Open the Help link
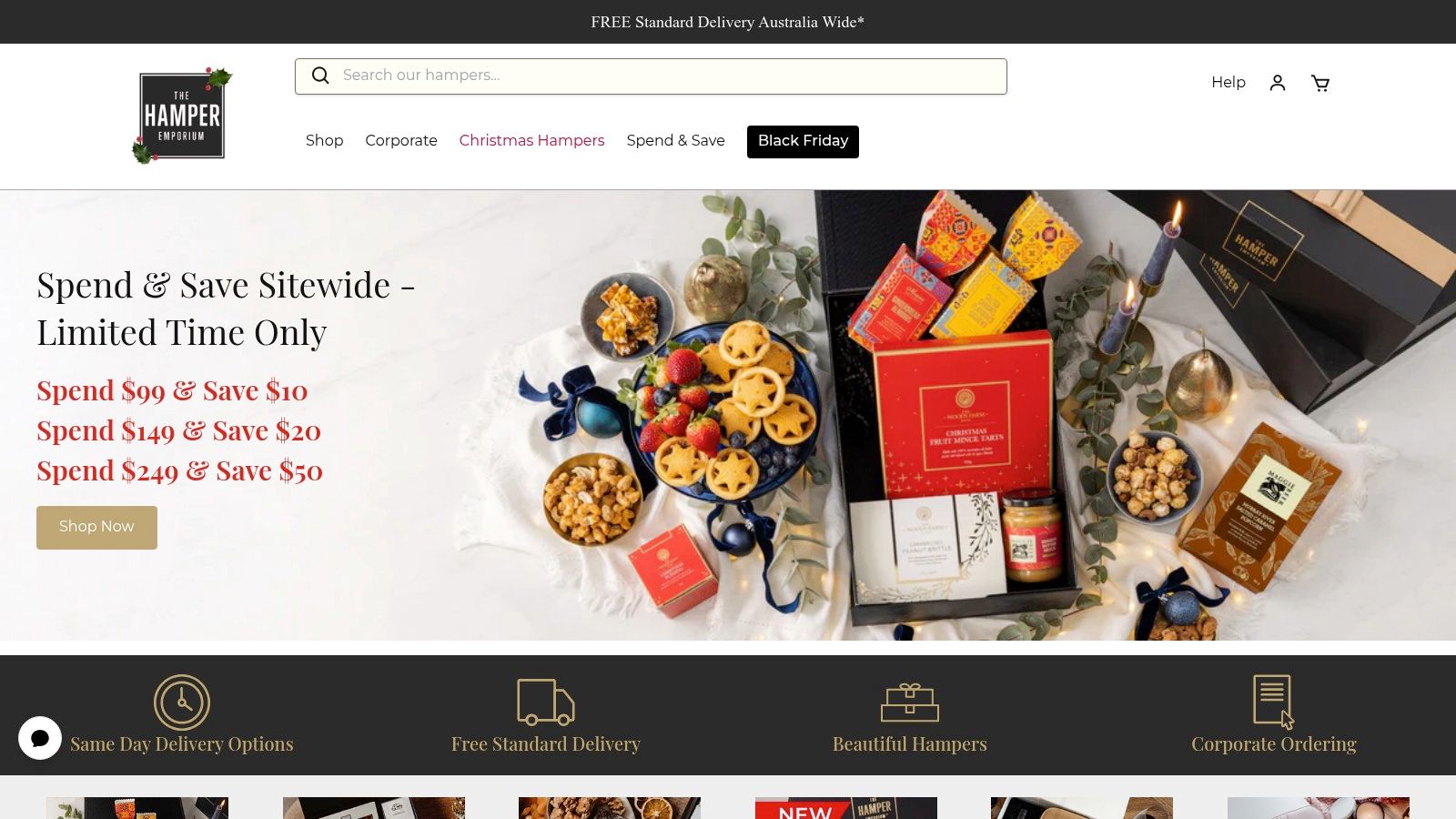Viewport: 1456px width, 819px height. click(1228, 83)
